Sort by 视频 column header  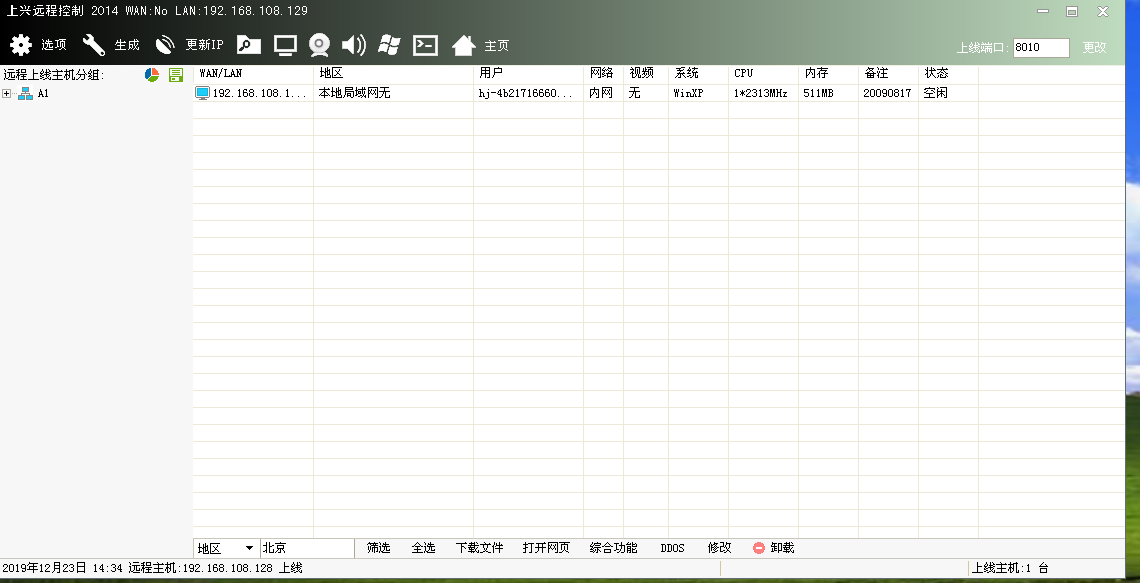click(646, 73)
